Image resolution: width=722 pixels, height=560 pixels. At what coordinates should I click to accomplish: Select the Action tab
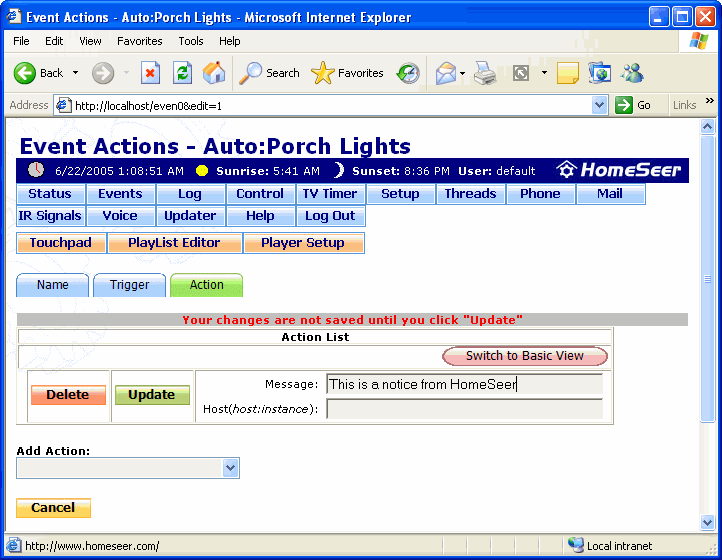pos(207,285)
